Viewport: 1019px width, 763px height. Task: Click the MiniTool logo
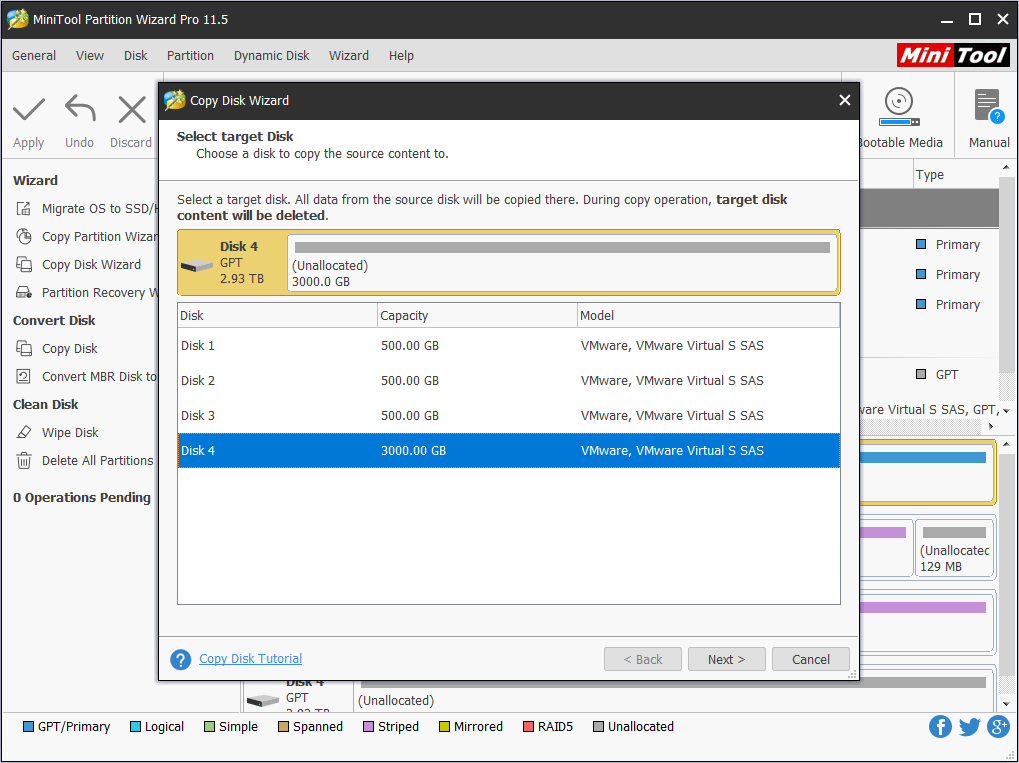(953, 55)
